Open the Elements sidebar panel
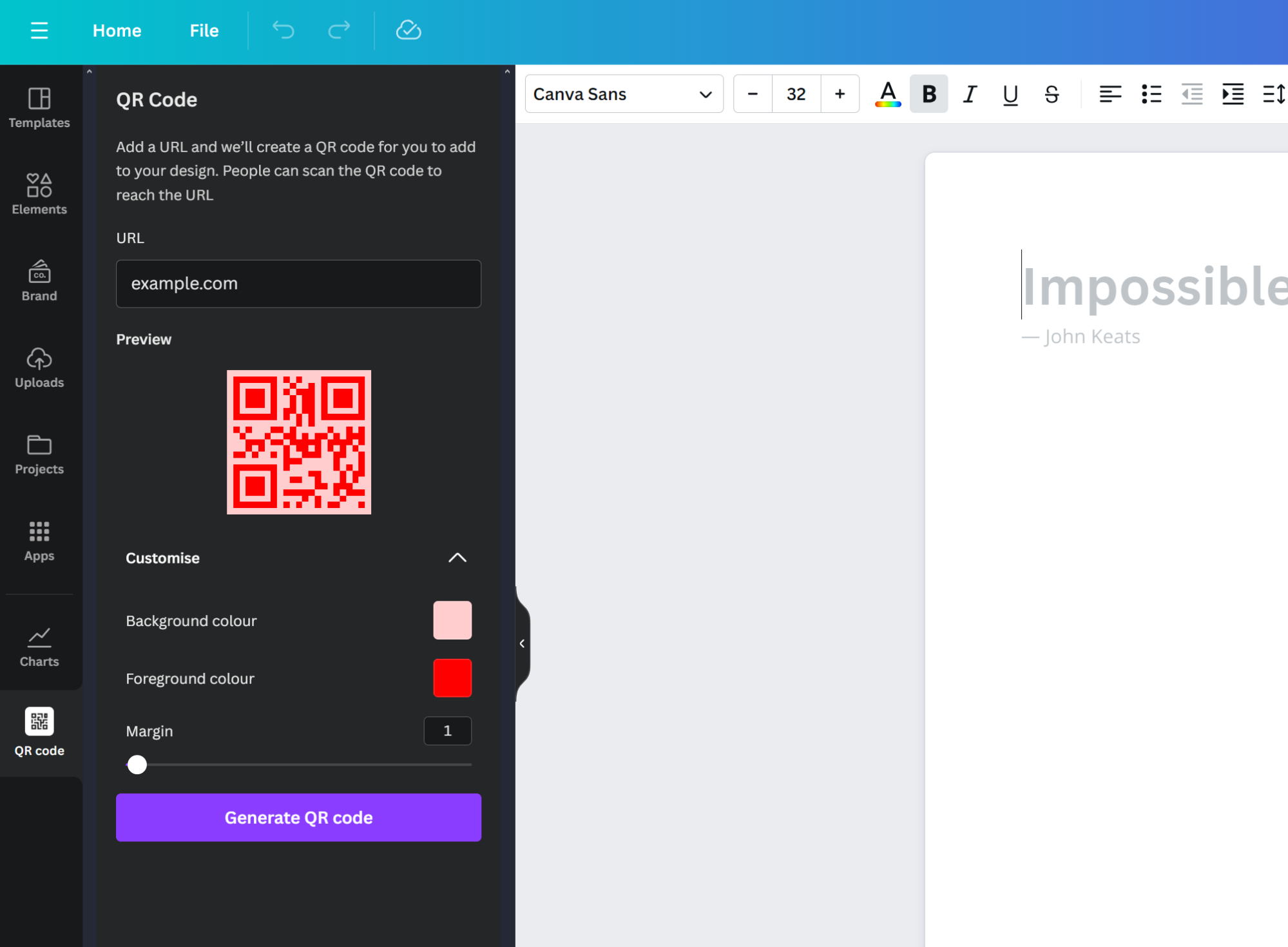This screenshot has width=1288, height=947. coord(39,193)
